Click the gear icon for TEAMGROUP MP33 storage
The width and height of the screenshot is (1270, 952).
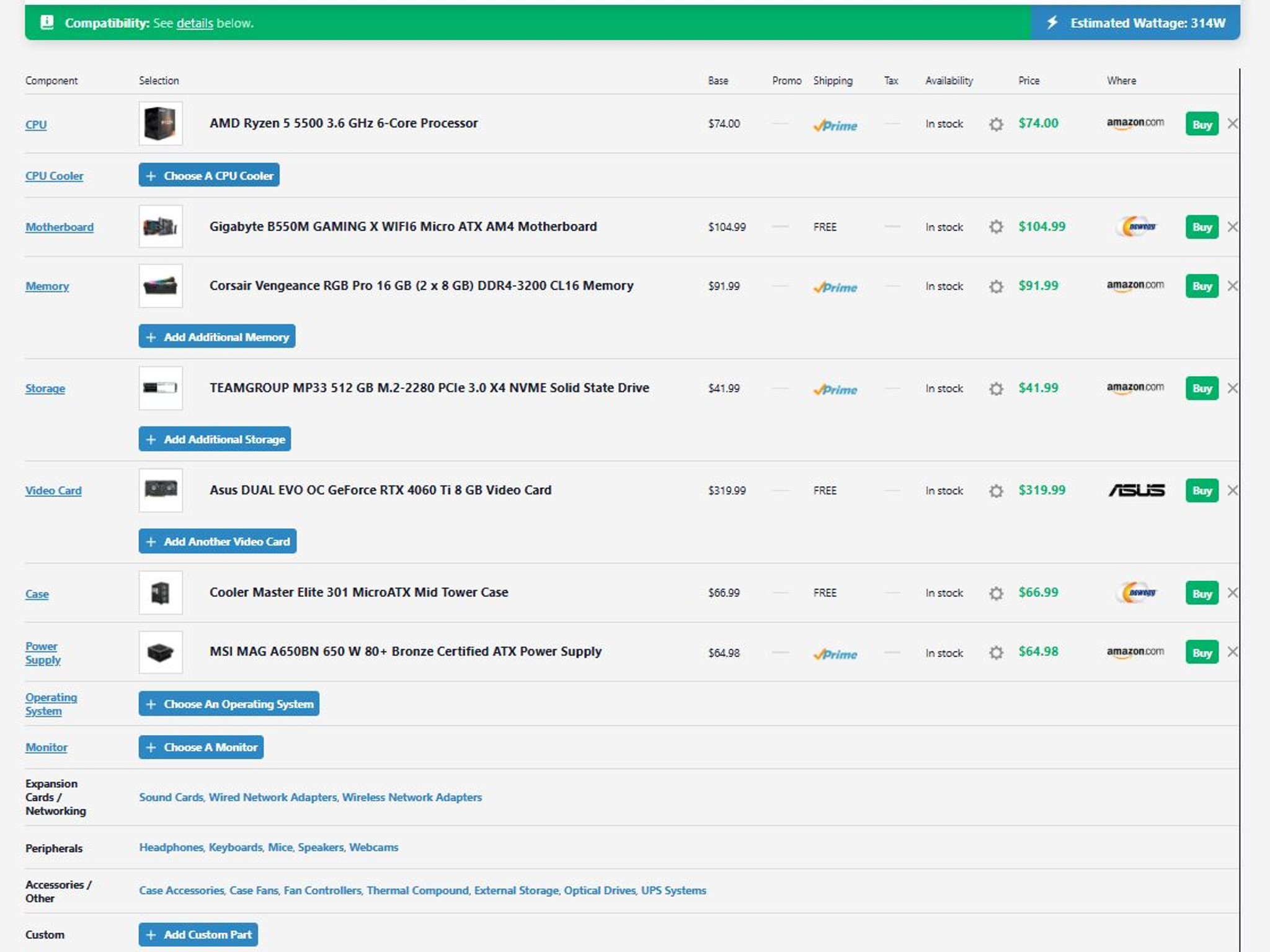coord(996,389)
